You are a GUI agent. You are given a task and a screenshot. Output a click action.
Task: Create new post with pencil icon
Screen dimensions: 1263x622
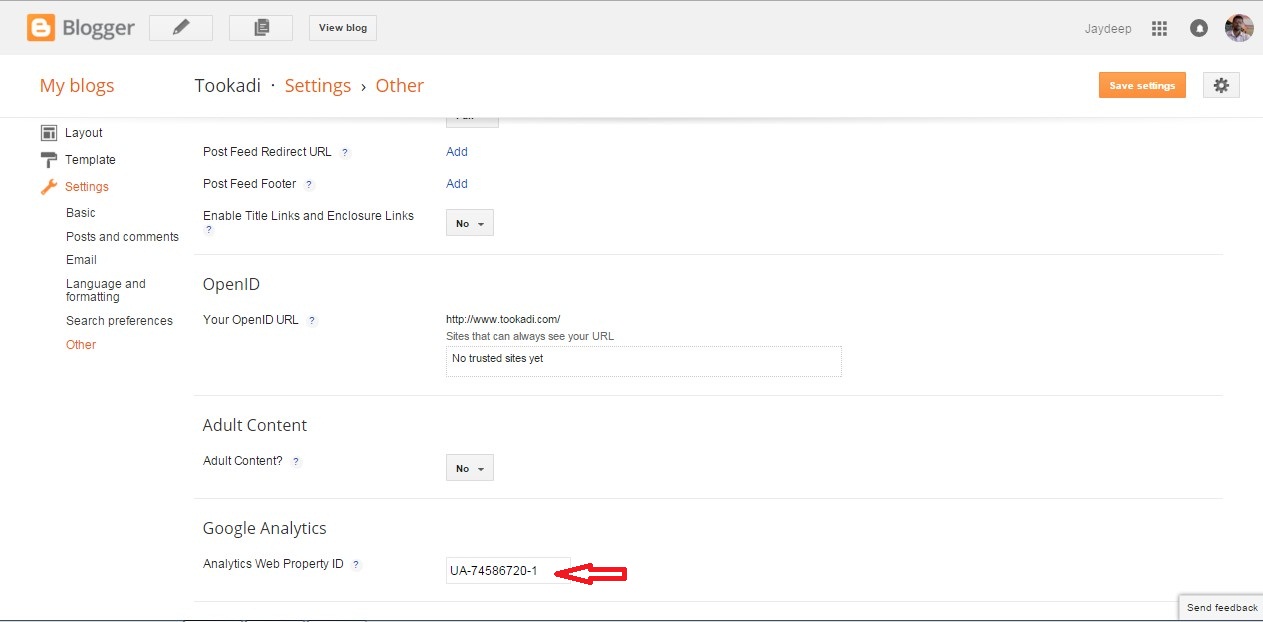pos(181,28)
